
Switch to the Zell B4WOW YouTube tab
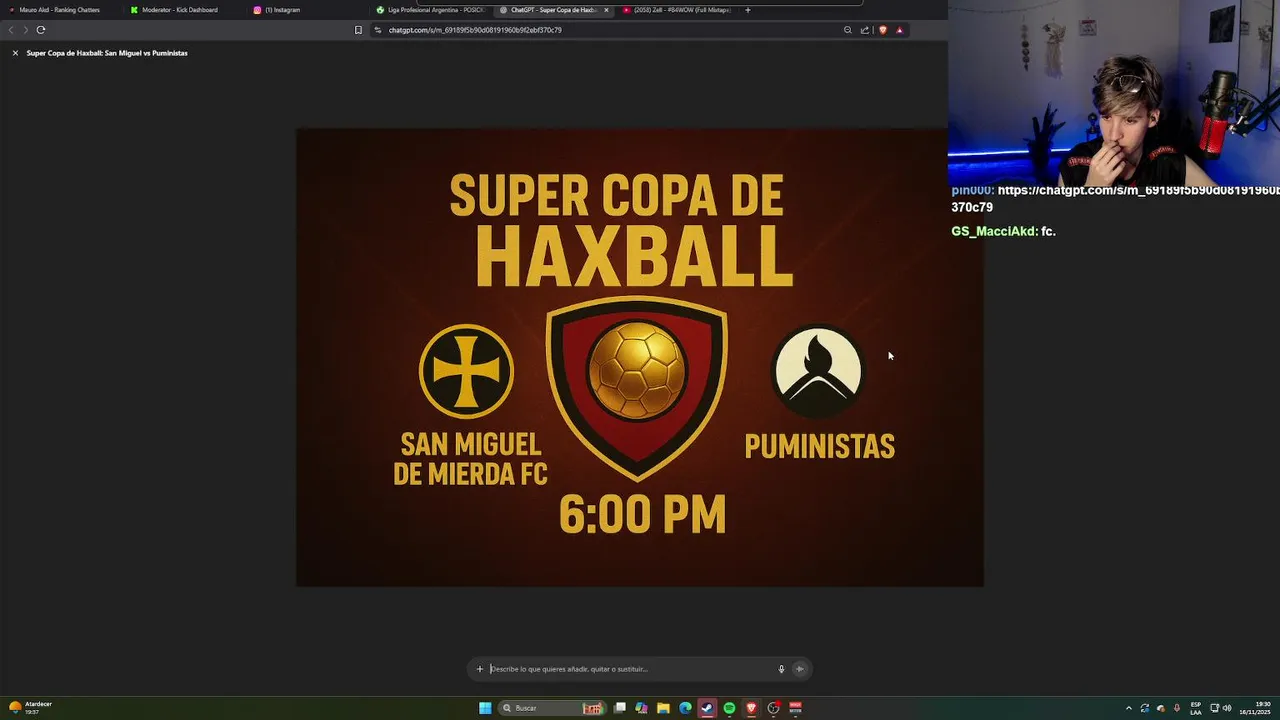[x=677, y=10]
